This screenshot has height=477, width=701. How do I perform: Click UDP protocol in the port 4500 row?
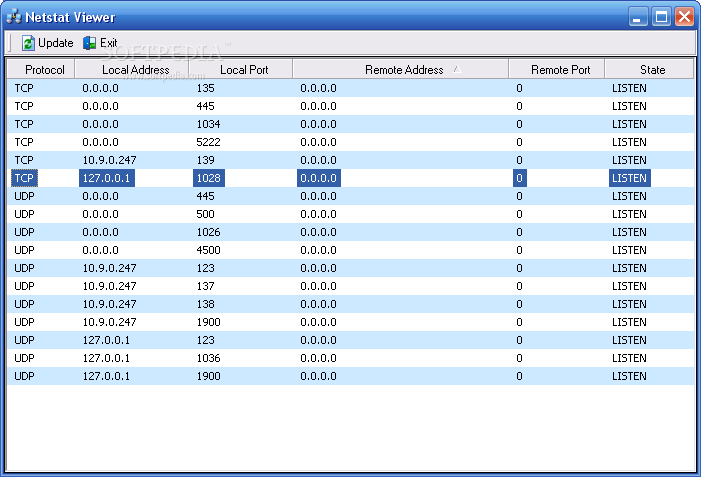[24, 250]
